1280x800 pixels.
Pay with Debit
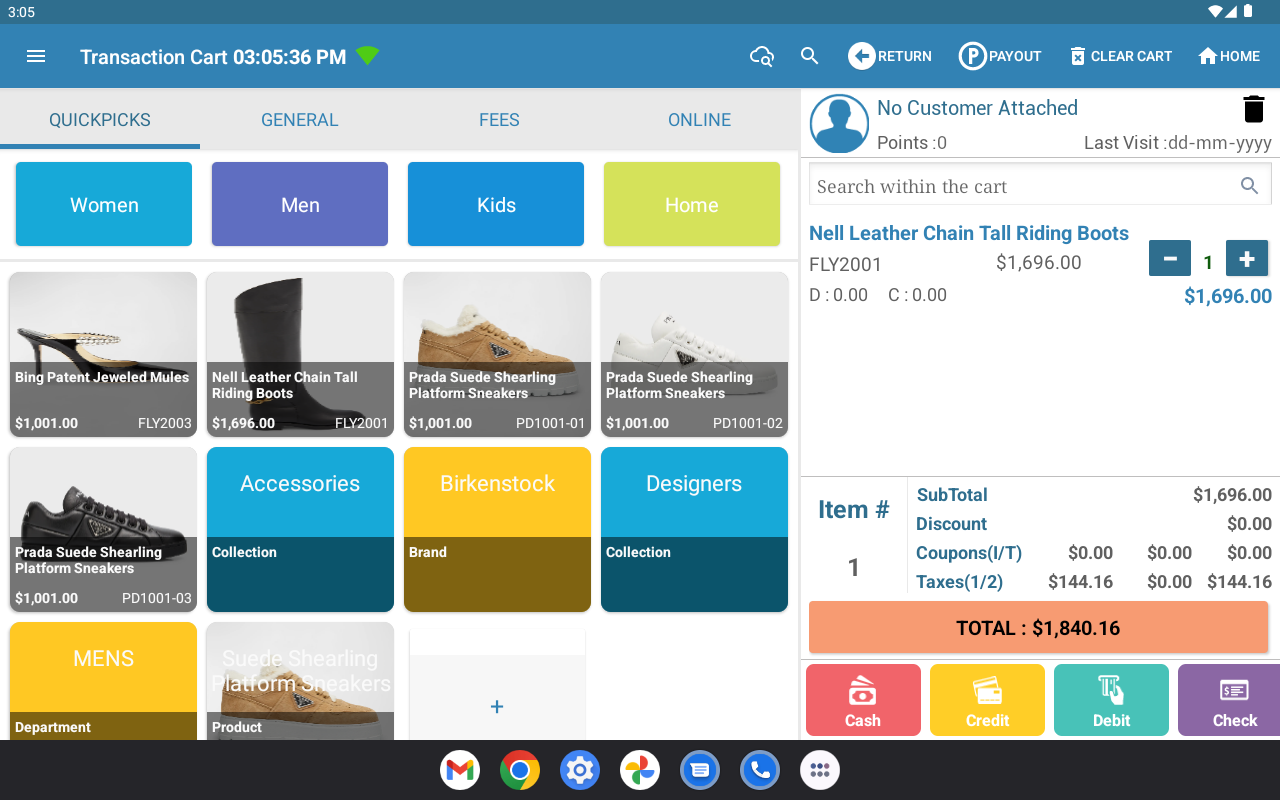[x=1111, y=700]
